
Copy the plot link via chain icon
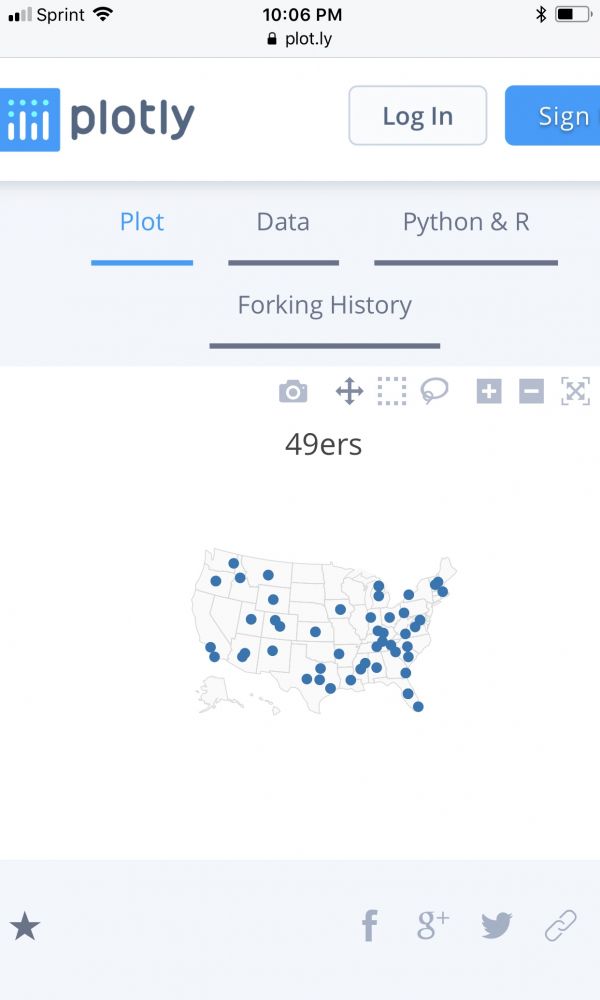pyautogui.click(x=561, y=926)
